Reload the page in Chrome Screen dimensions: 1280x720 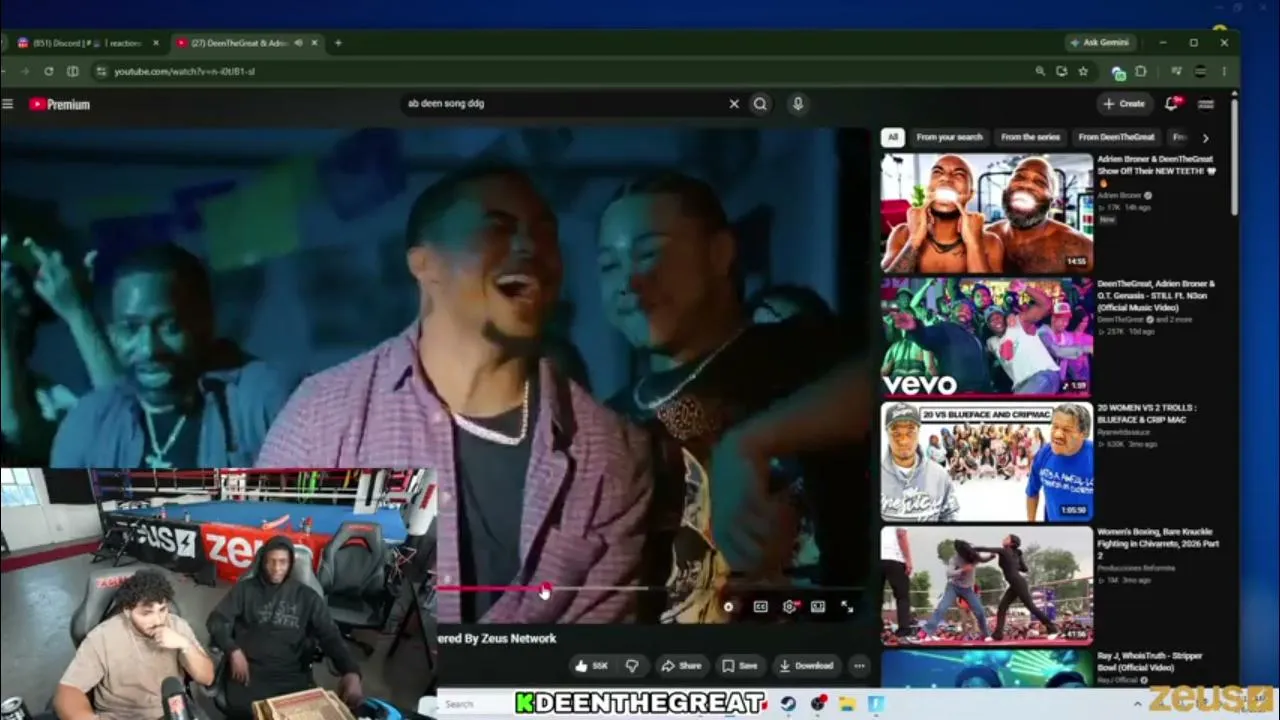click(48, 72)
